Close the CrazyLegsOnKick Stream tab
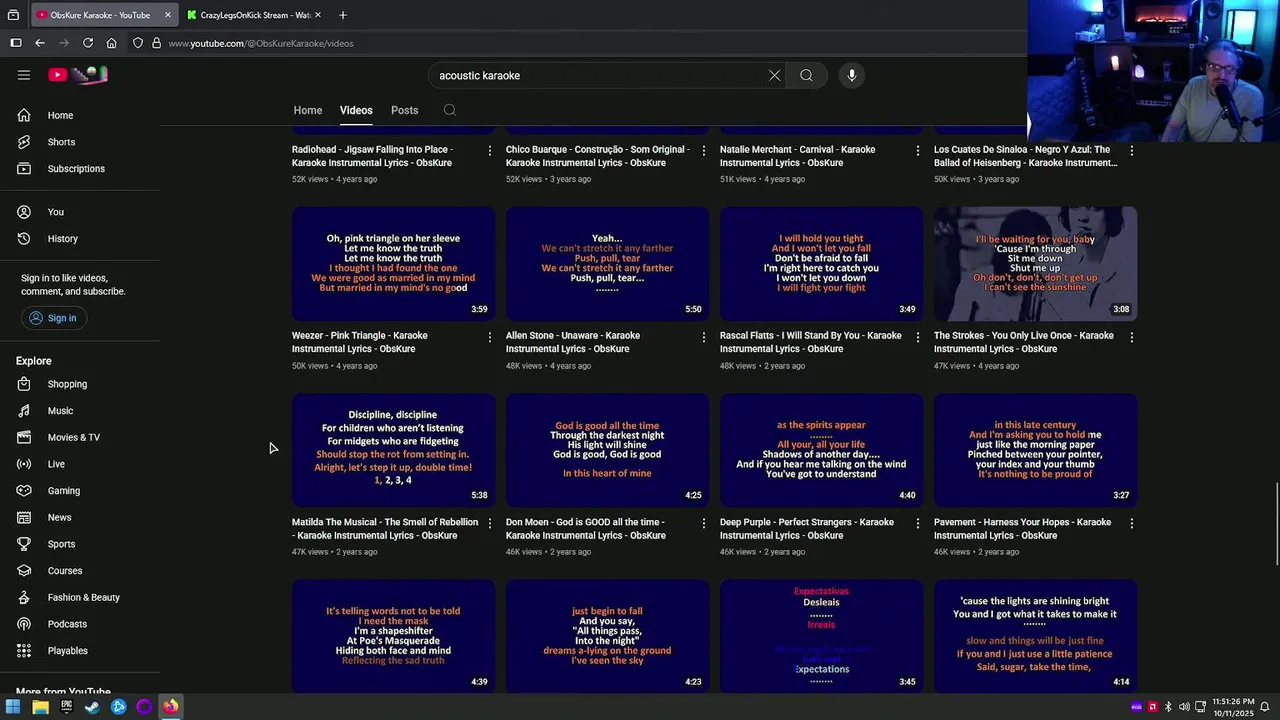 pos(318,15)
